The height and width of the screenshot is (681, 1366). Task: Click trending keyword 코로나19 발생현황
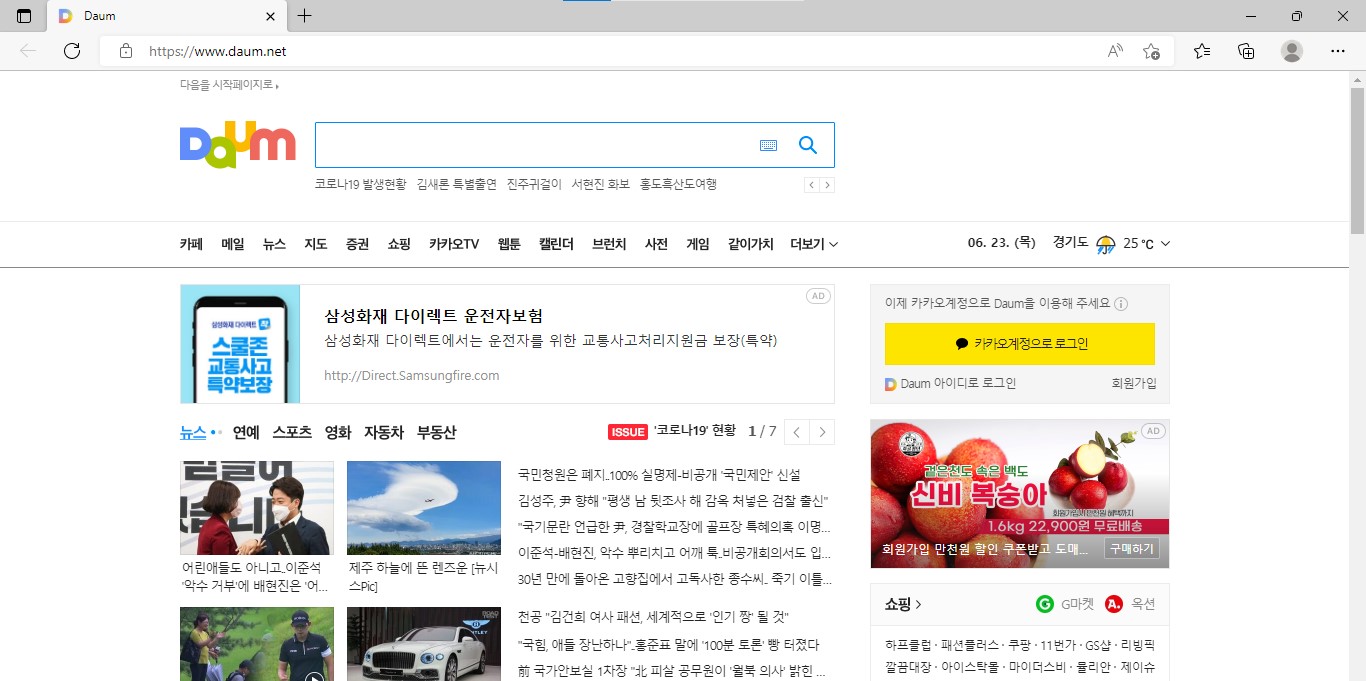pos(360,185)
